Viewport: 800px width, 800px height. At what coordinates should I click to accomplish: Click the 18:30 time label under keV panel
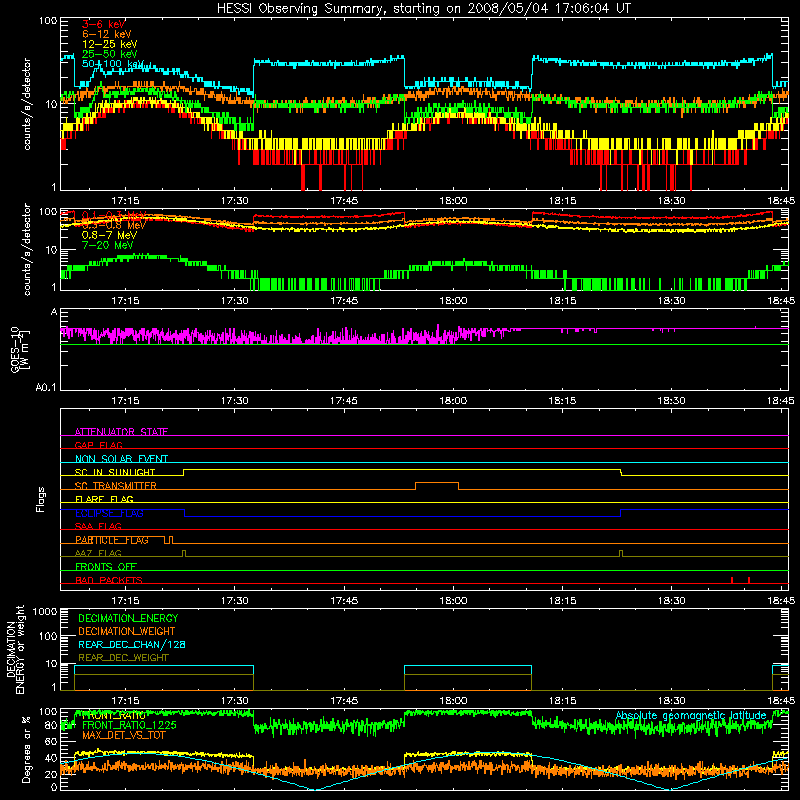[671, 201]
